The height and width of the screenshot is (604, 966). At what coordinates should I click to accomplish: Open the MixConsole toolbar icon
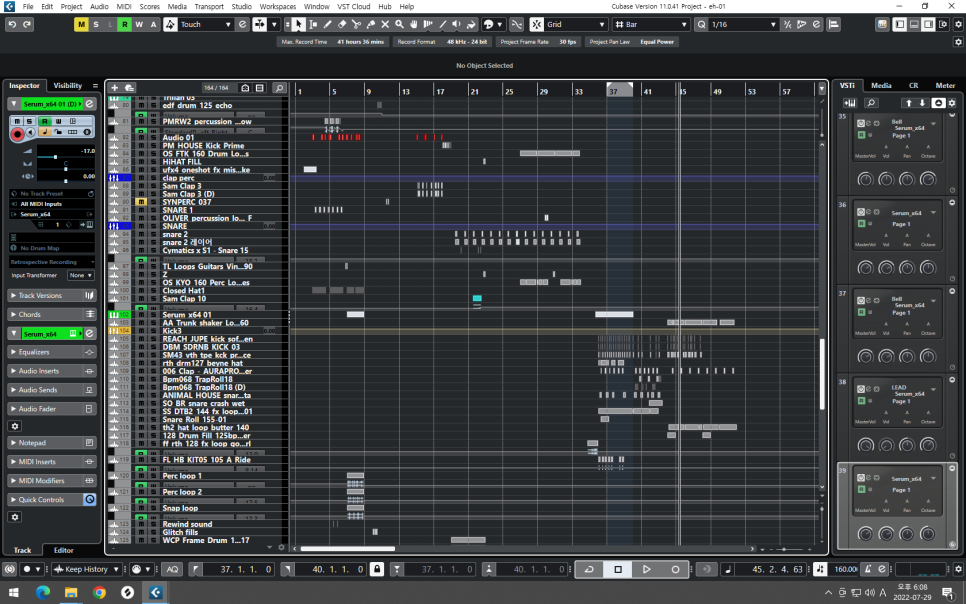(882, 25)
